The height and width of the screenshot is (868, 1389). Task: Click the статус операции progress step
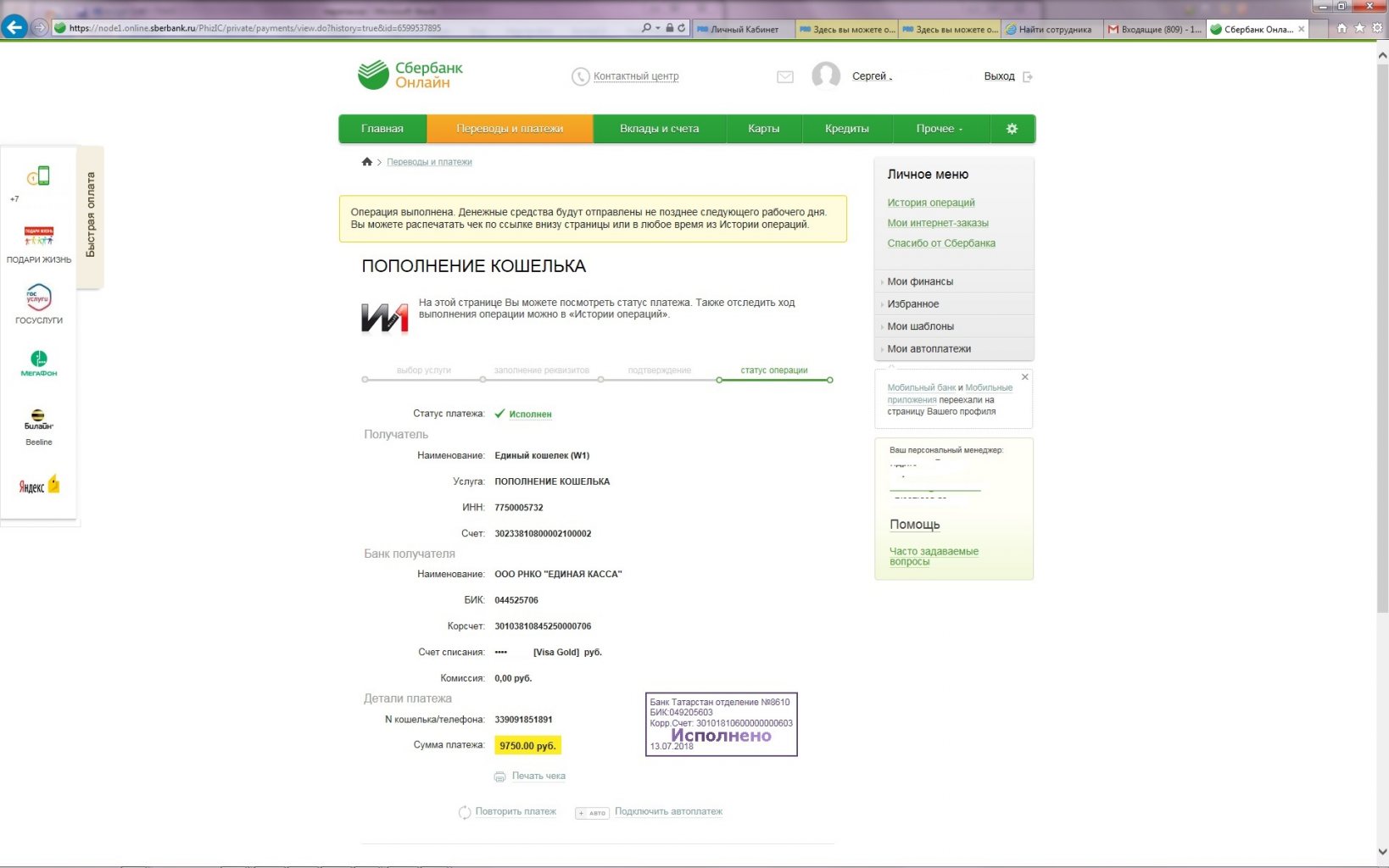coord(774,370)
